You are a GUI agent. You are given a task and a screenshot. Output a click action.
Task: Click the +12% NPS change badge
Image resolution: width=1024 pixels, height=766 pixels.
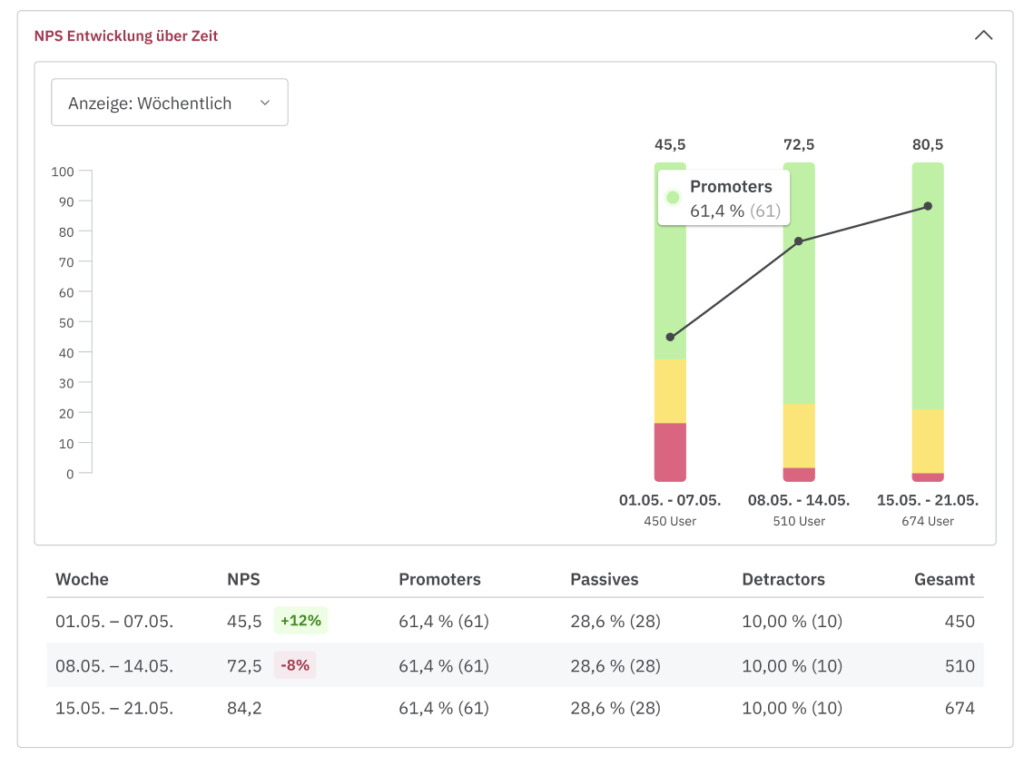[300, 621]
